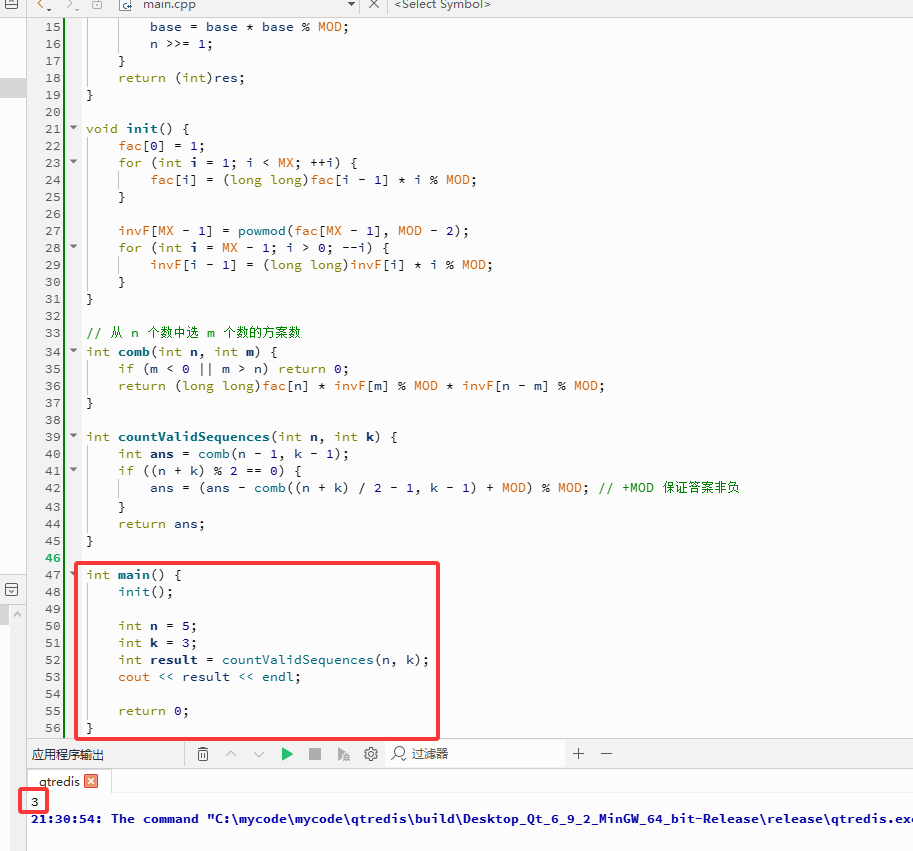
Task: Stop the running application
Action: pyautogui.click(x=315, y=754)
